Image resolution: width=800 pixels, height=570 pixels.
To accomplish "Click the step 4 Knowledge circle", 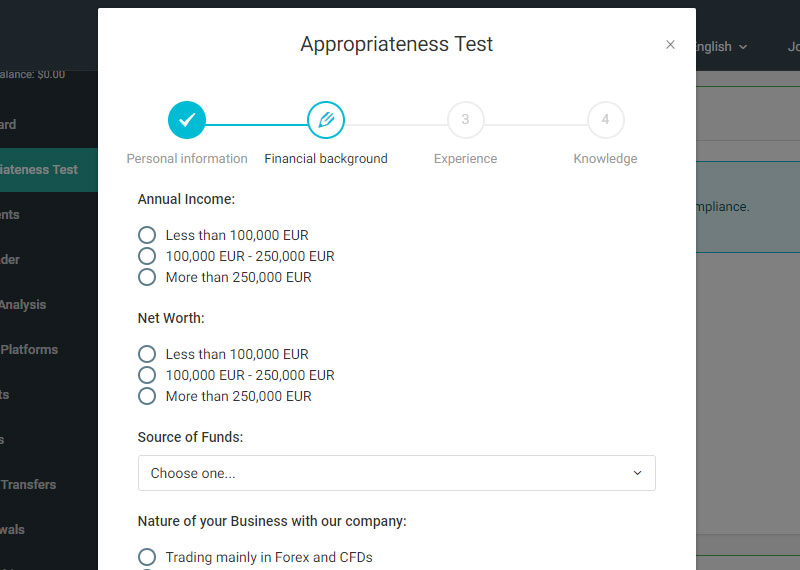I will [605, 121].
